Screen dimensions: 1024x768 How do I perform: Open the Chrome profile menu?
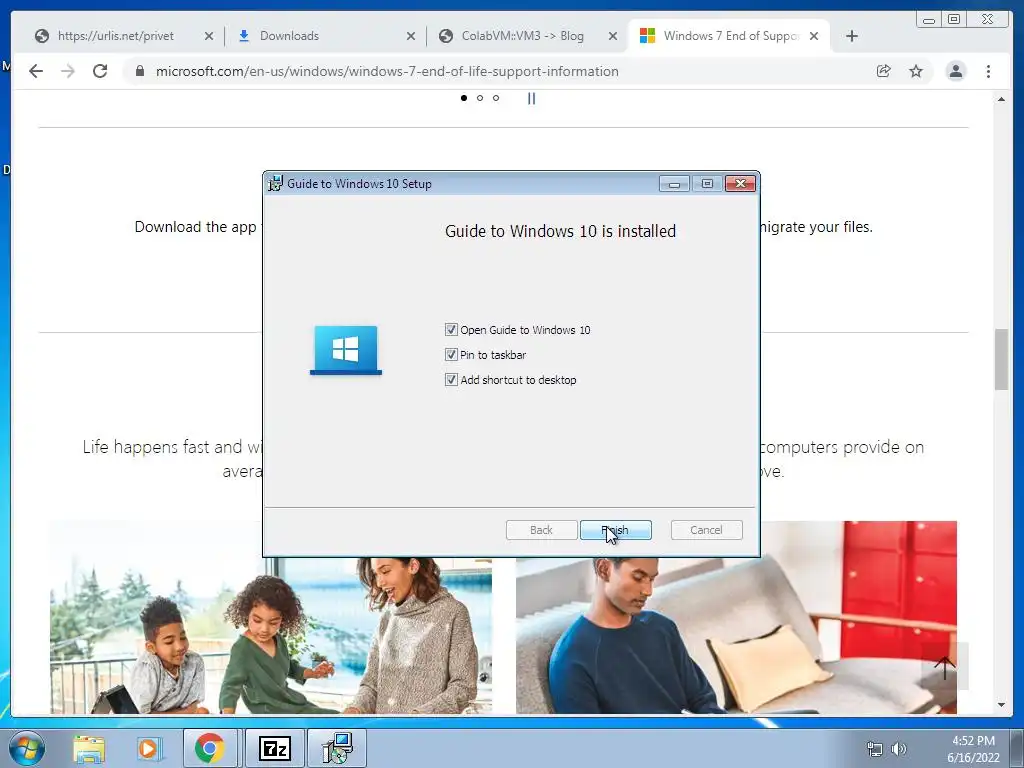(x=955, y=71)
